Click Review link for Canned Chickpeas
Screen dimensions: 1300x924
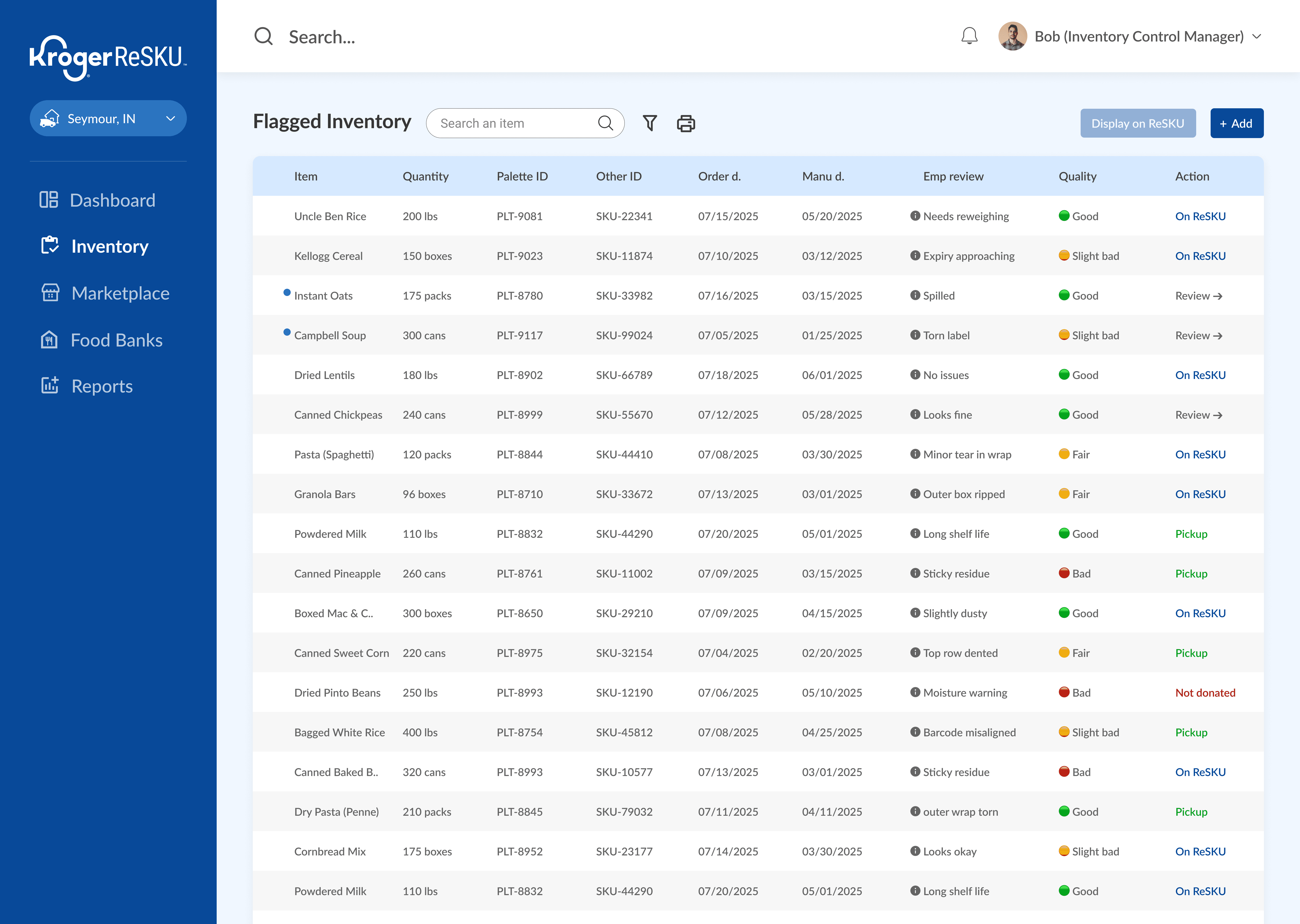(1198, 415)
